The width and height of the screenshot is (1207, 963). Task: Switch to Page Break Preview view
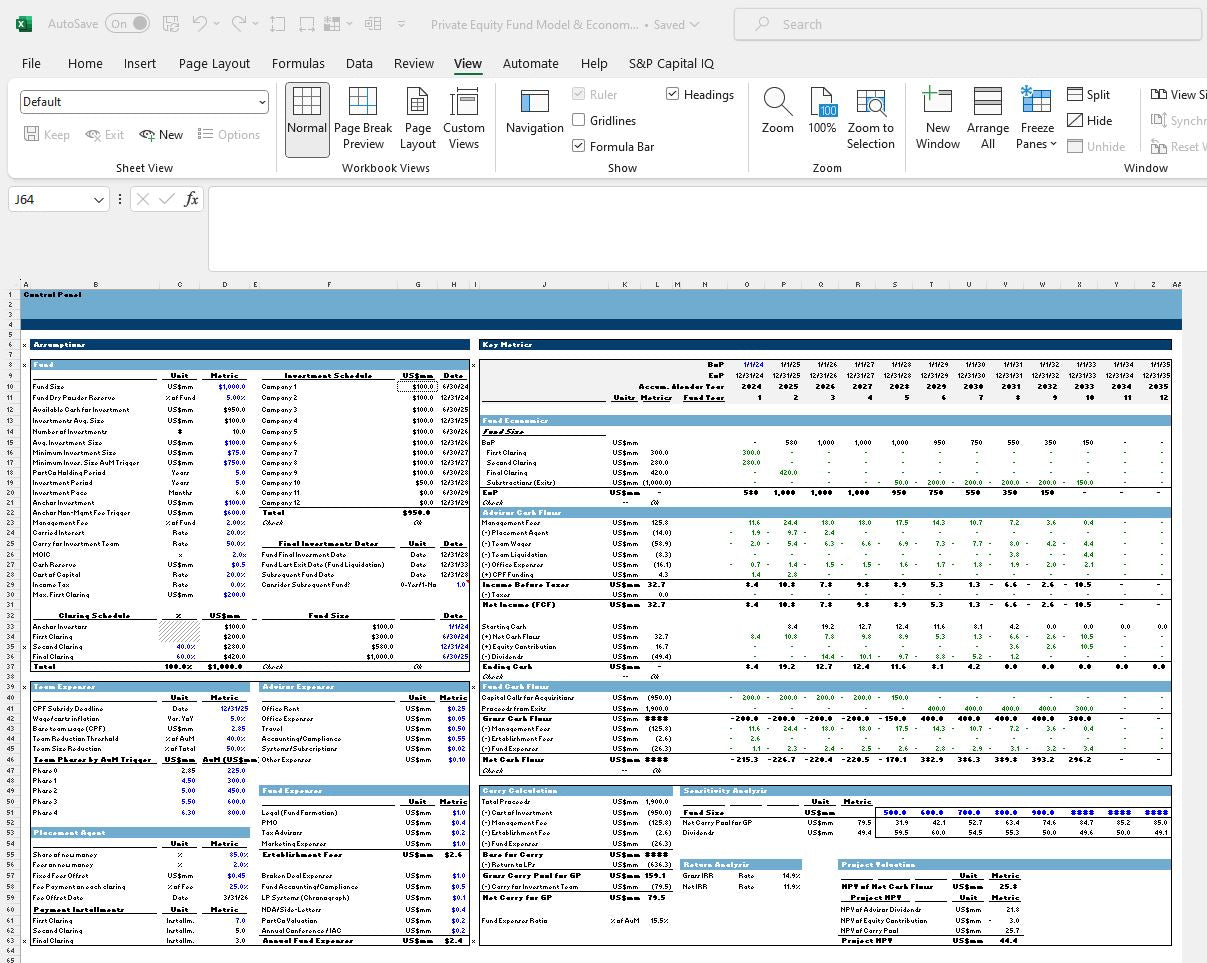[363, 117]
